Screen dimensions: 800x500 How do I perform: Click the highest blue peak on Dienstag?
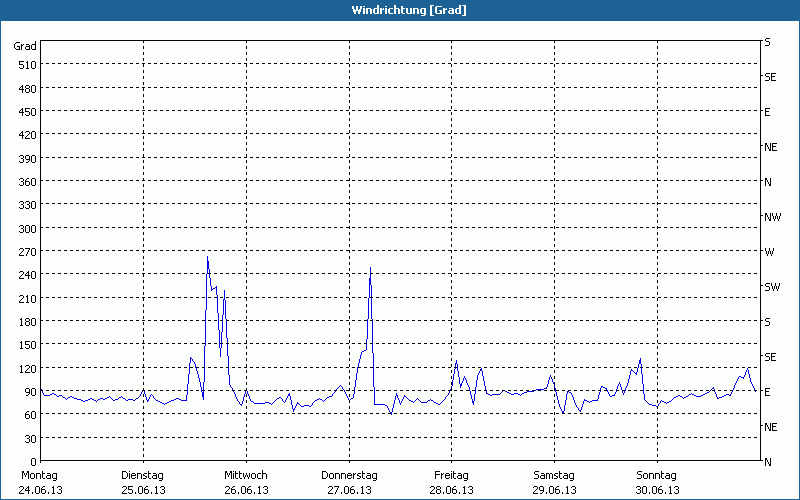tap(208, 258)
